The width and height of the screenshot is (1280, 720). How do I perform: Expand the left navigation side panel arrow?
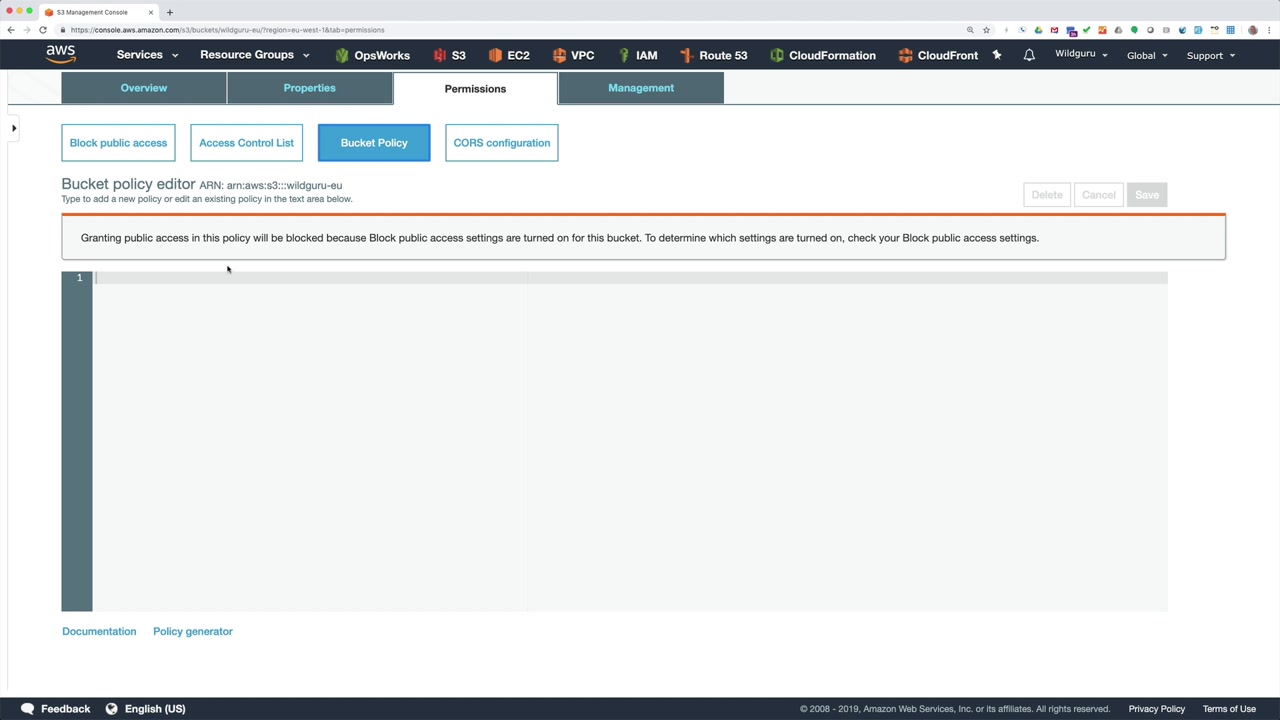(x=14, y=128)
